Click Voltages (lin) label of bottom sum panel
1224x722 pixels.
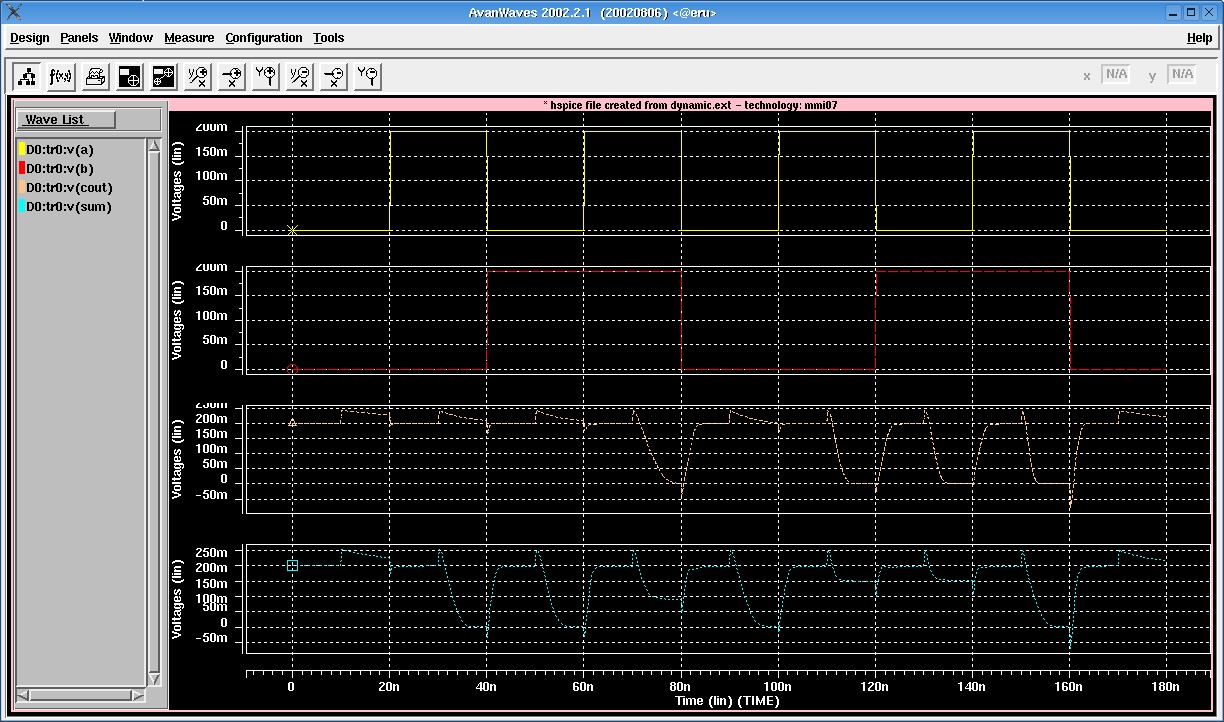pyautogui.click(x=178, y=599)
